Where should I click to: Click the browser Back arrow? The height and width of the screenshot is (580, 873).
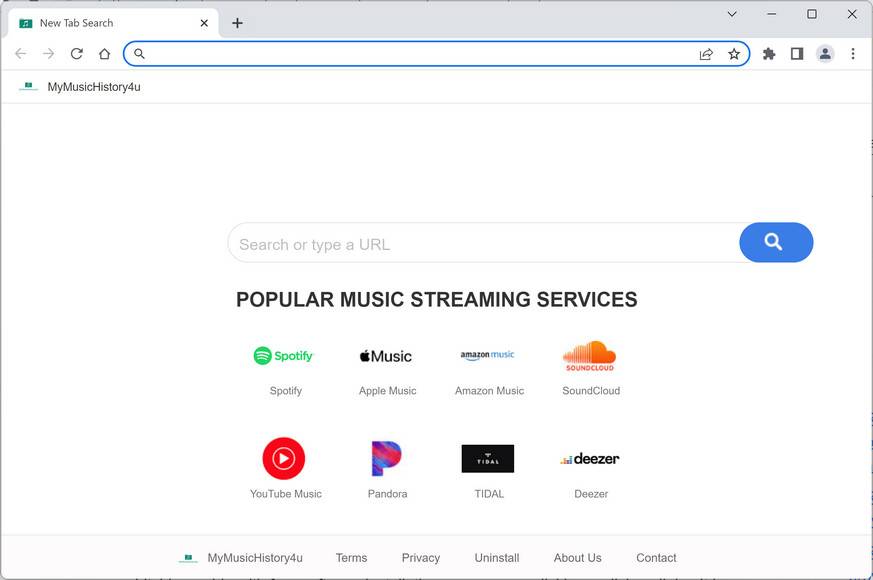[21, 53]
